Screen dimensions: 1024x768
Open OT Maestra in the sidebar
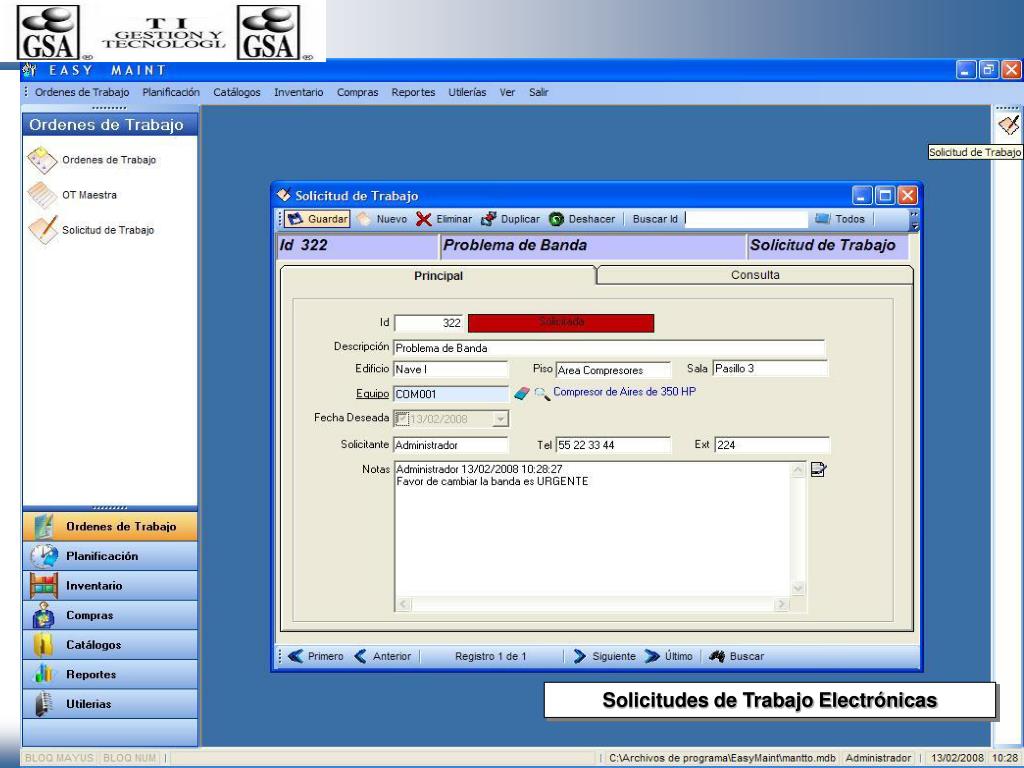pyautogui.click(x=84, y=194)
